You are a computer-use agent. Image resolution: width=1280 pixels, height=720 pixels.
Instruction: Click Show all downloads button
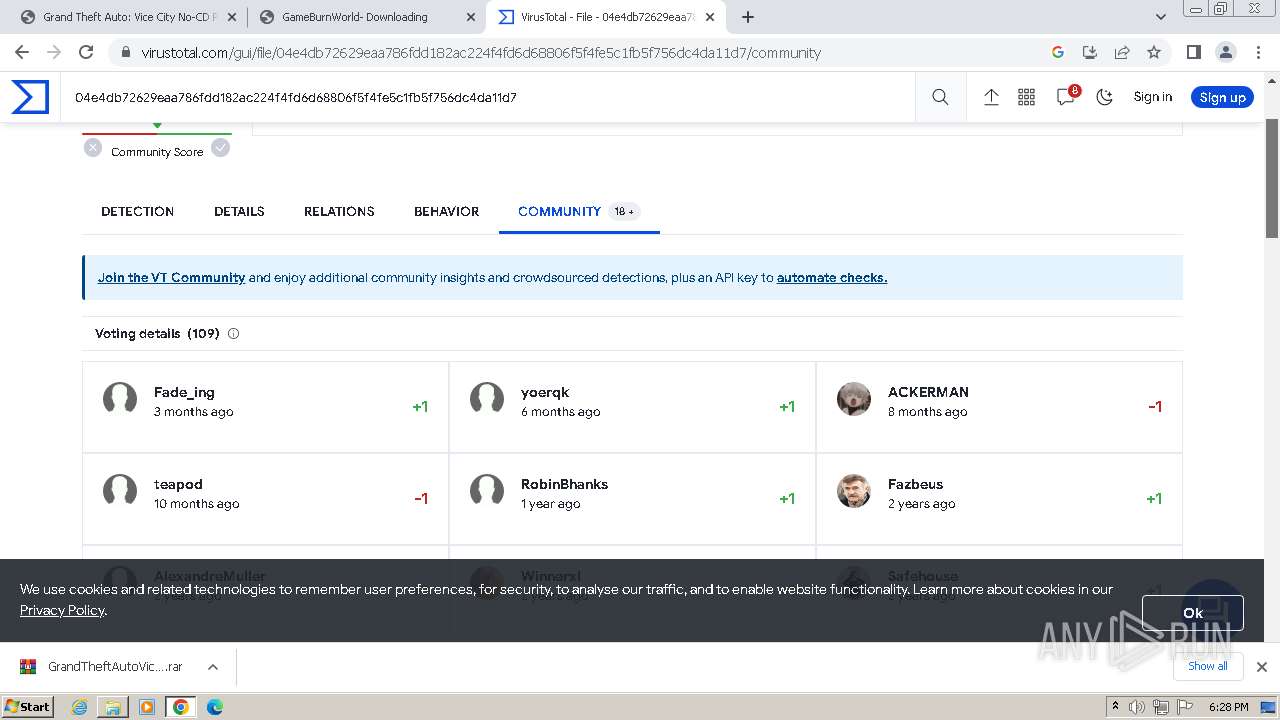coord(1207,666)
